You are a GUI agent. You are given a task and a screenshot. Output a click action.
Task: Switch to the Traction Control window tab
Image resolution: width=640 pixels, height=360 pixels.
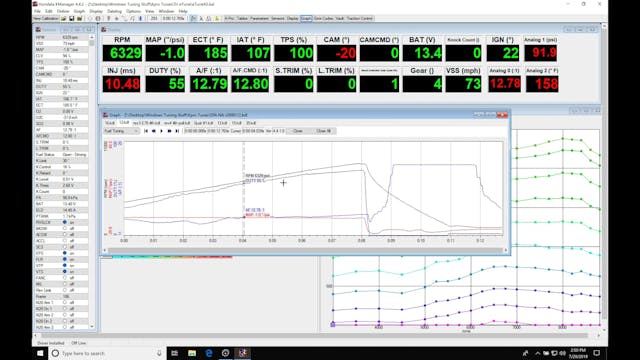[x=360, y=18]
